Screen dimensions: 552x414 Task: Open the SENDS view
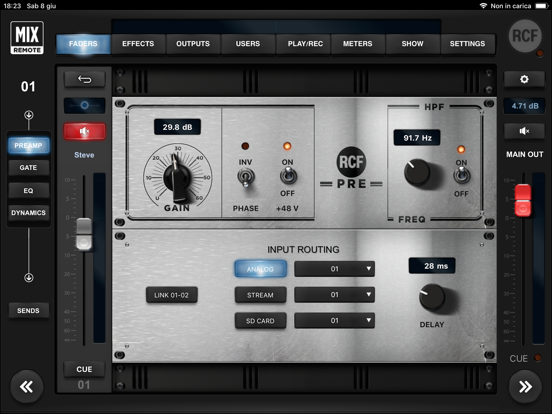[29, 310]
